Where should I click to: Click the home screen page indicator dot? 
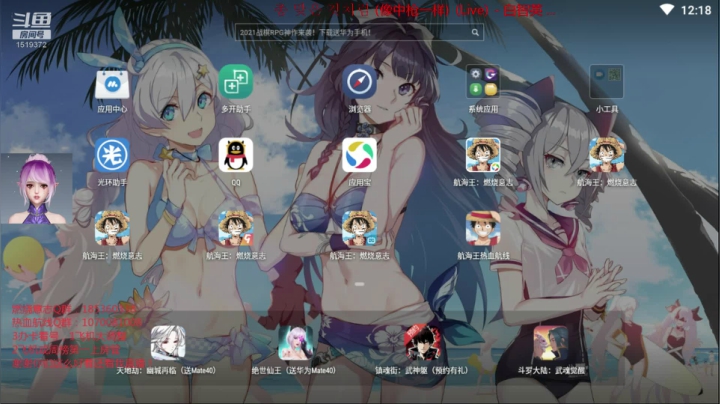360,284
